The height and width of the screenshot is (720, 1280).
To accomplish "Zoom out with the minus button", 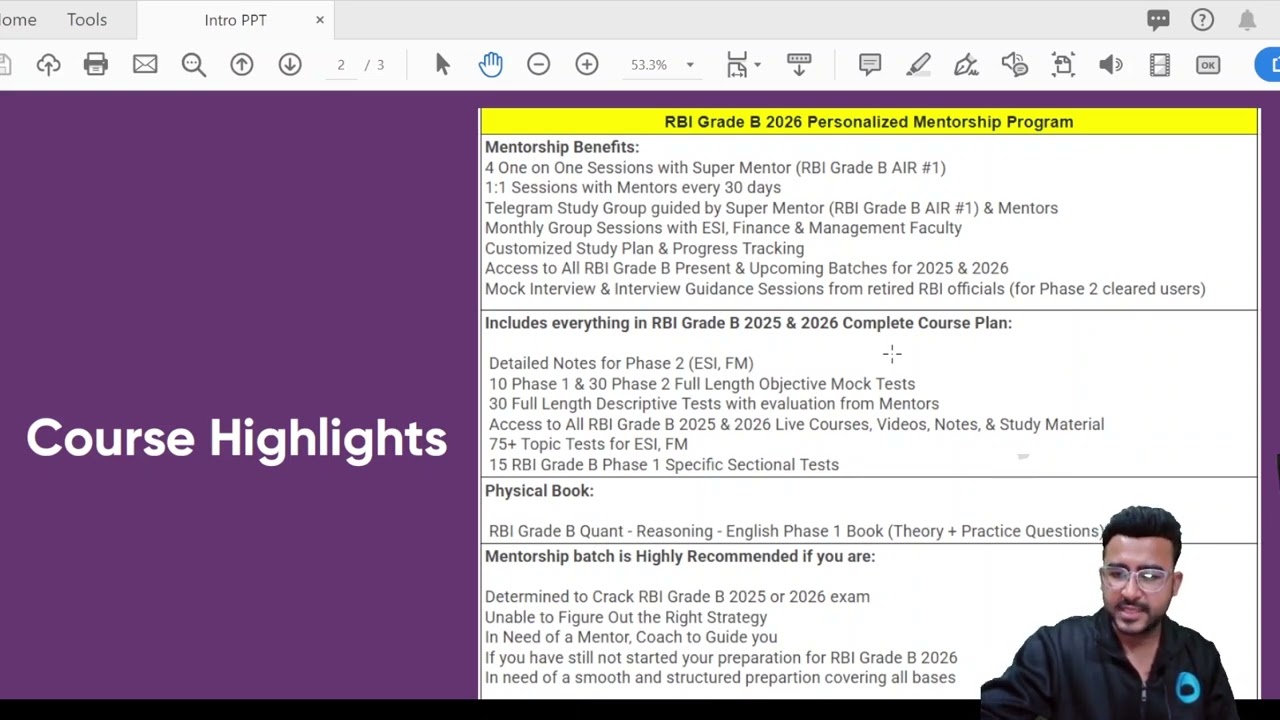I will tap(538, 65).
